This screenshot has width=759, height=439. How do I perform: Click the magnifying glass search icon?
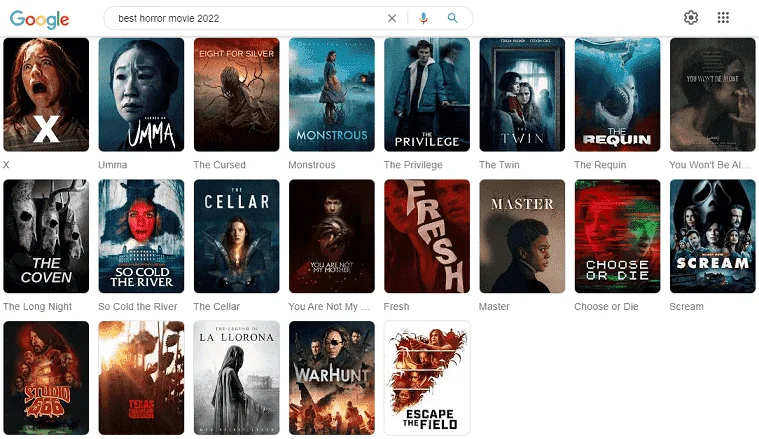[x=453, y=18]
